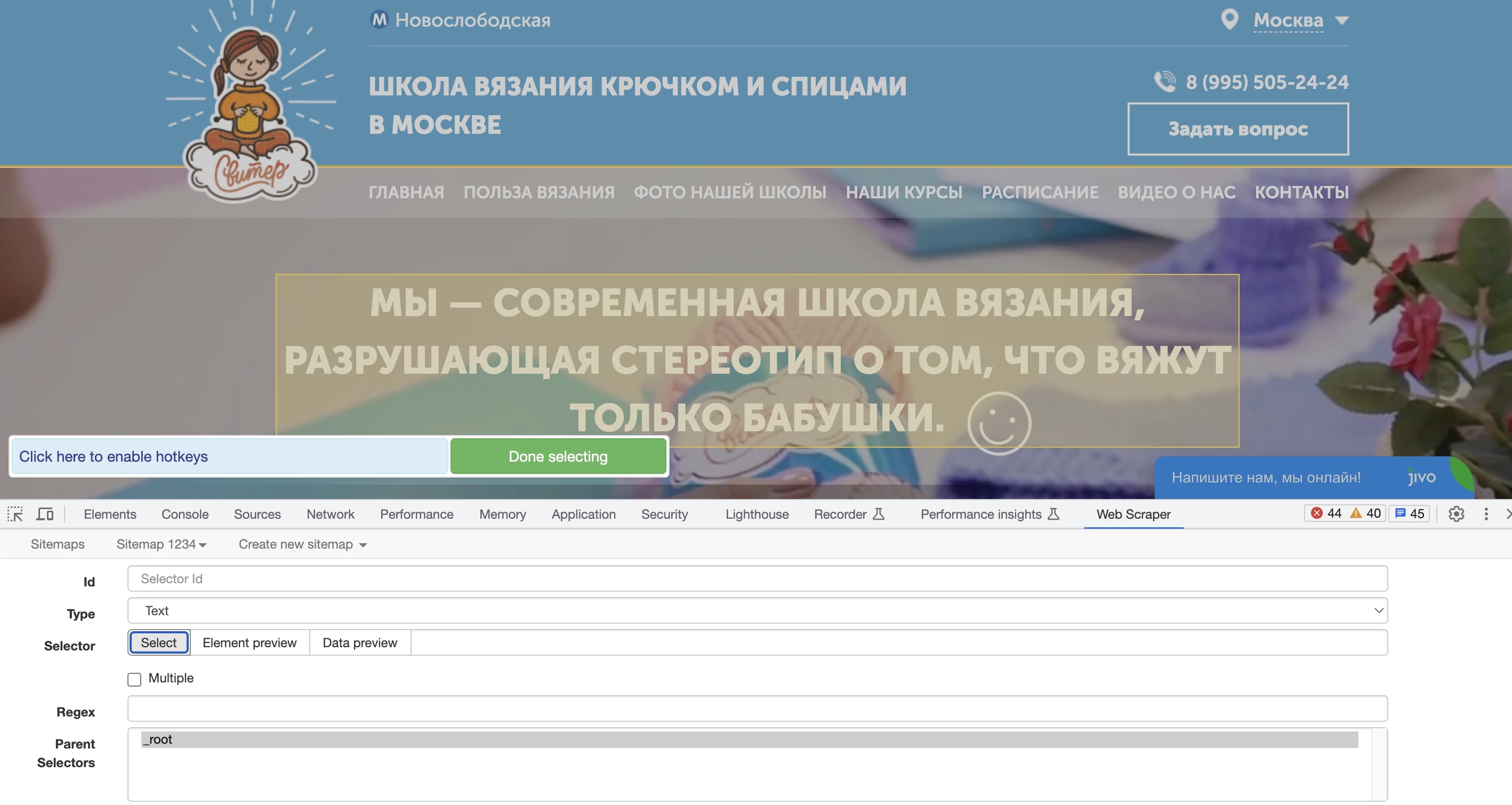Enable the Multiple checkbox
This screenshot has width=1512, height=805.
pyautogui.click(x=134, y=679)
